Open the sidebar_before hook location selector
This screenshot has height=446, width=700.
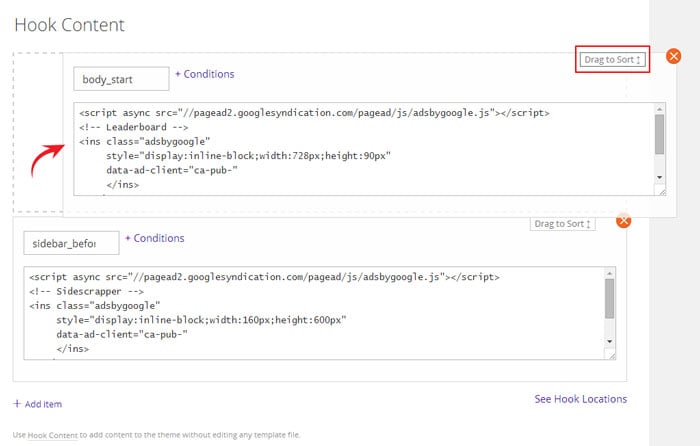click(x=71, y=243)
